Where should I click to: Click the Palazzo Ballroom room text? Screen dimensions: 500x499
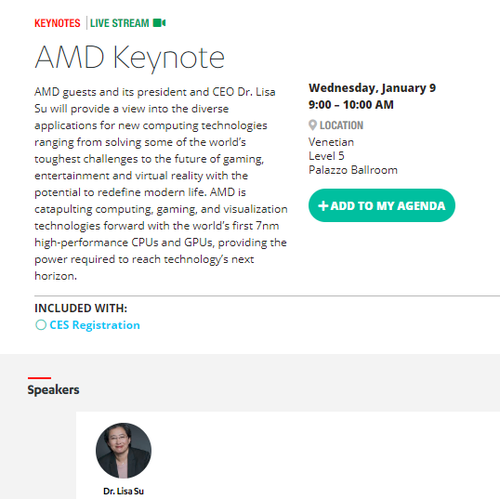click(353, 170)
